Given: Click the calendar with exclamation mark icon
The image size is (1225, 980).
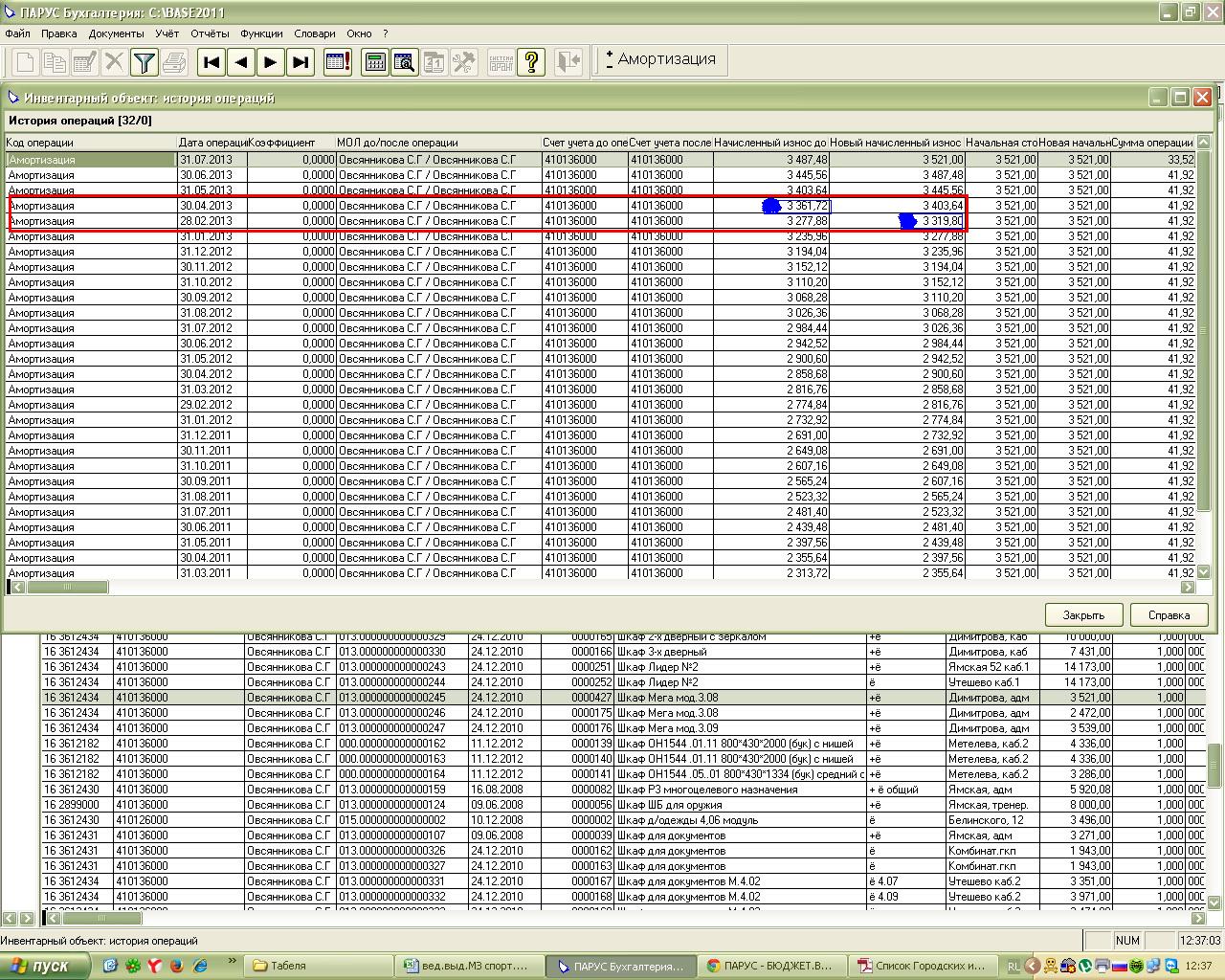Looking at the screenshot, I should click(x=337, y=62).
